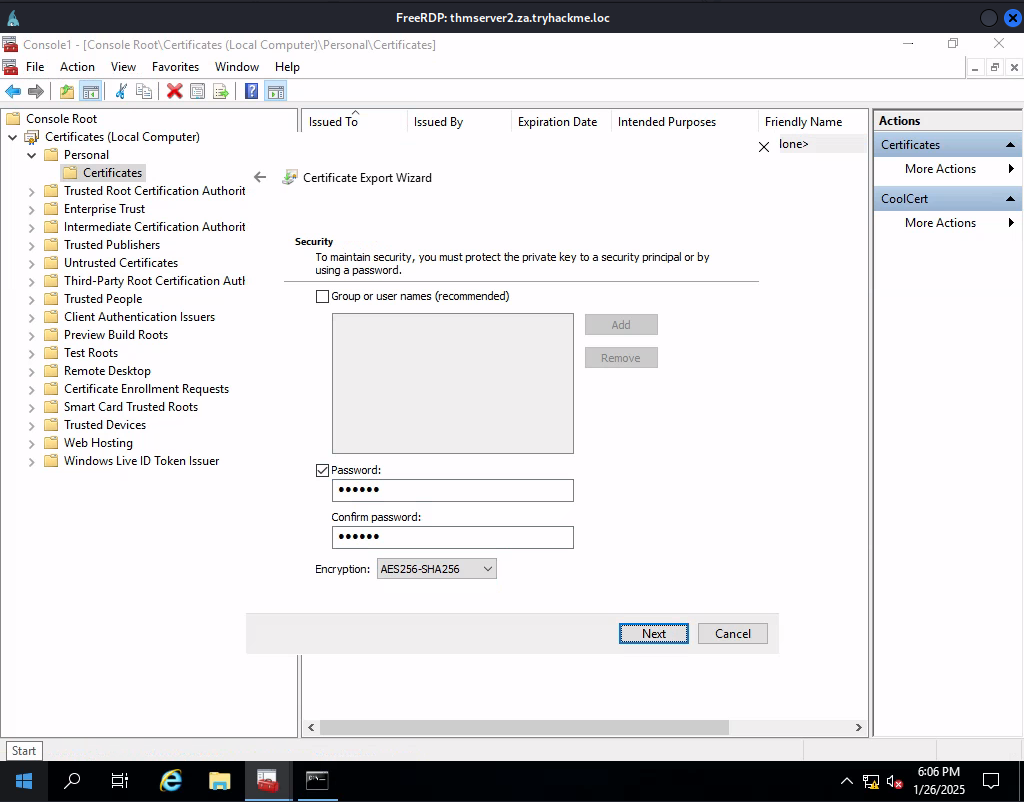Open the Favorites menu

[x=175, y=67]
